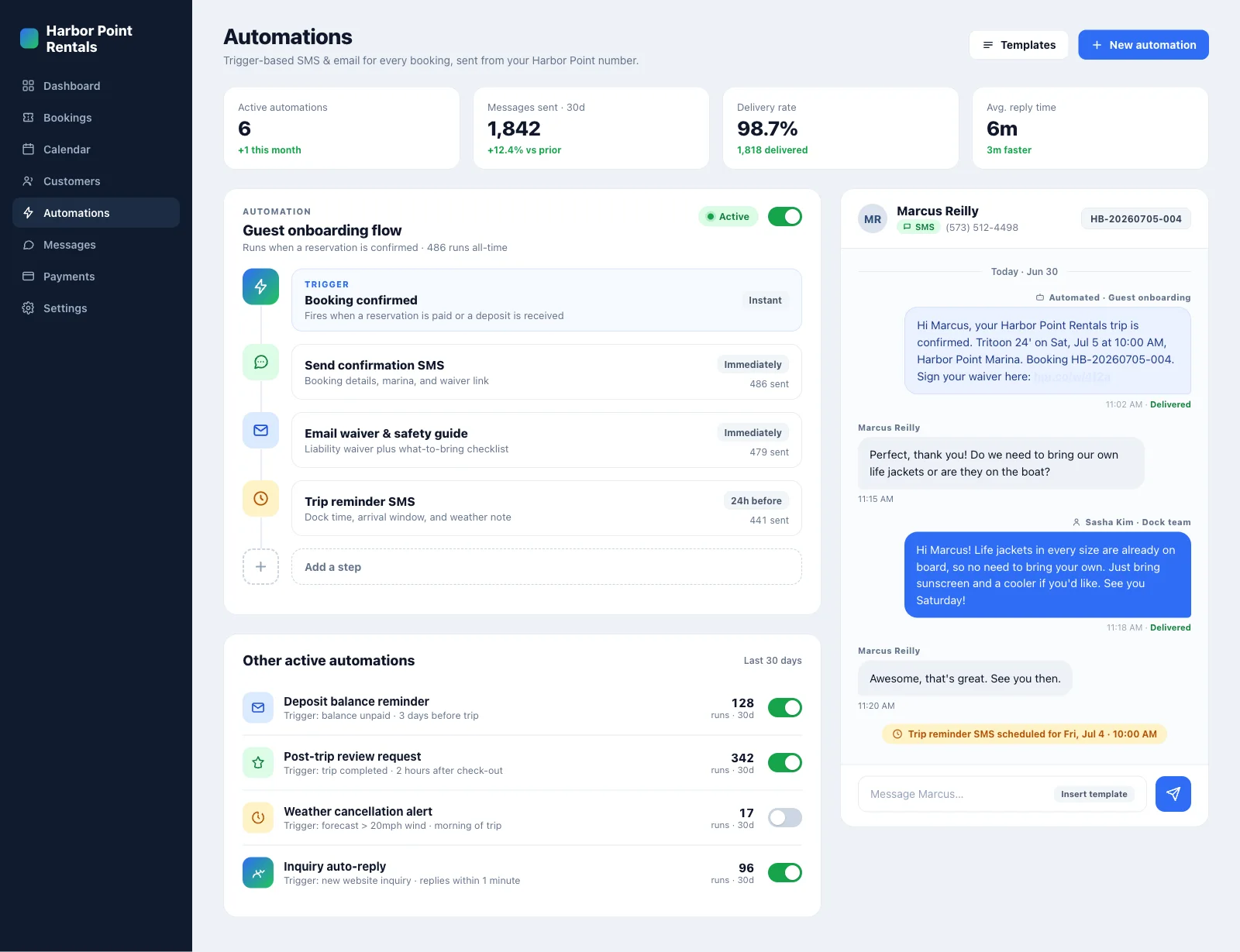Open the Customers section
Image resolution: width=1240 pixels, height=952 pixels.
pyautogui.click(x=96, y=181)
